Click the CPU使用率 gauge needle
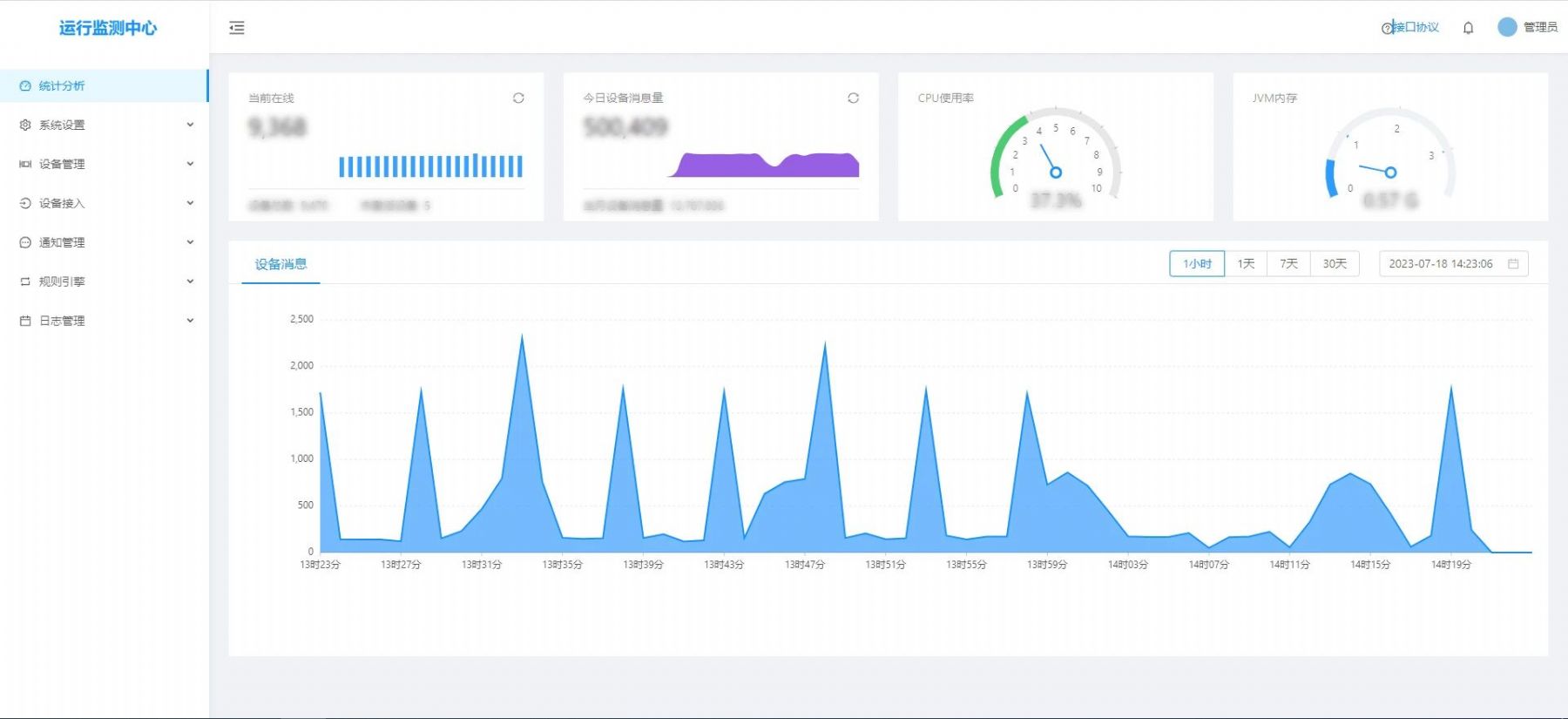This screenshot has height=719, width=1568. click(x=1050, y=161)
